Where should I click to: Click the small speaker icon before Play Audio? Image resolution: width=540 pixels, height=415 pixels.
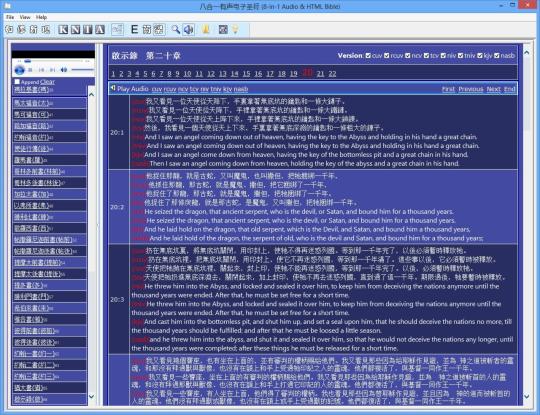pos(113,89)
